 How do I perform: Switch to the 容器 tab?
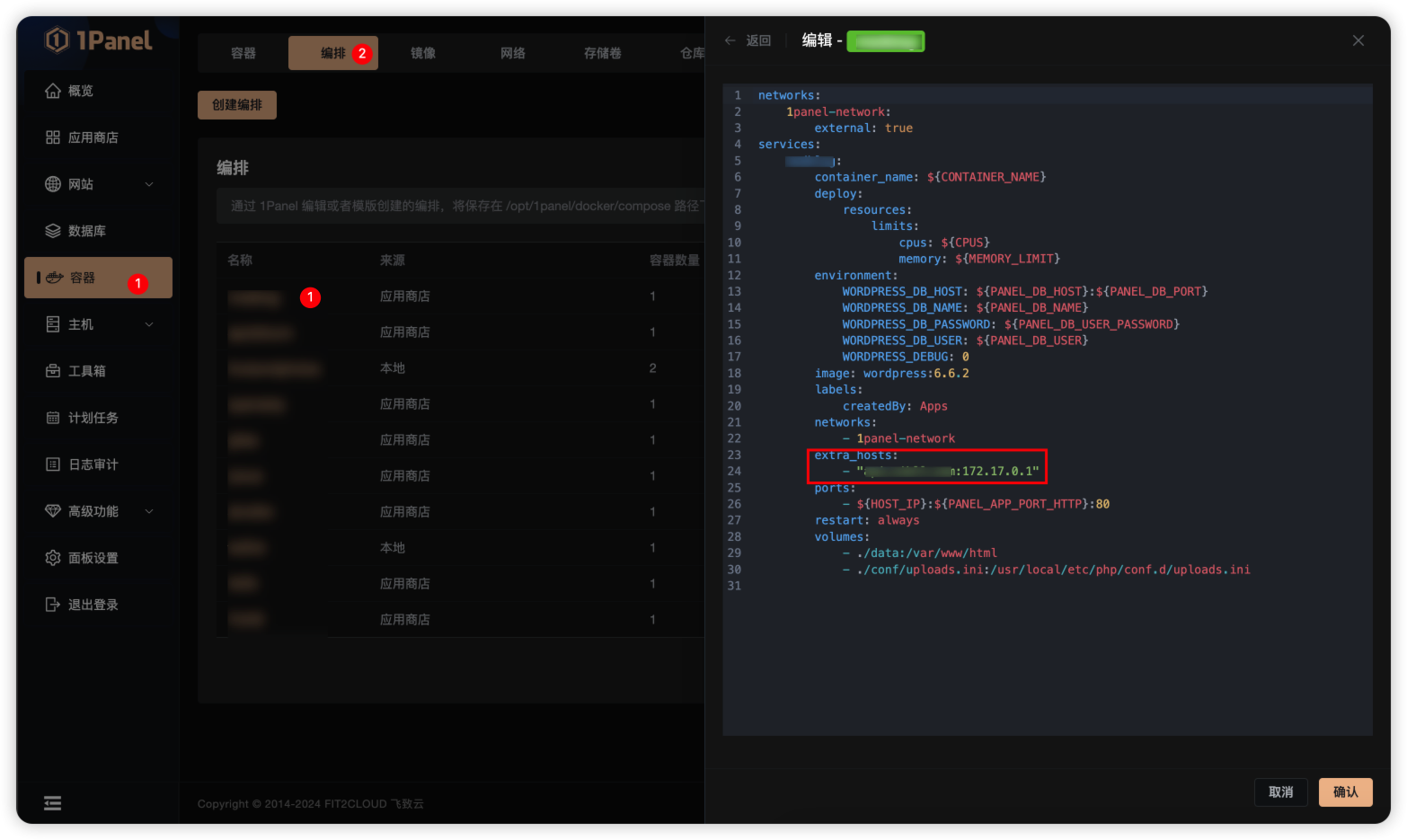(x=243, y=53)
